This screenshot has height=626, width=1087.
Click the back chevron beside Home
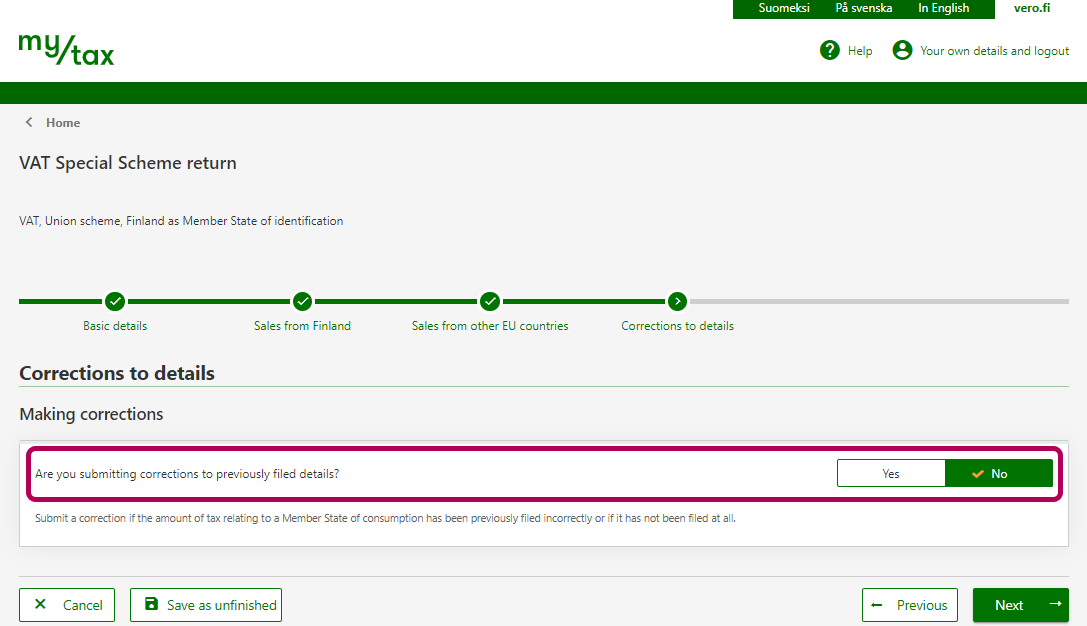tap(29, 122)
